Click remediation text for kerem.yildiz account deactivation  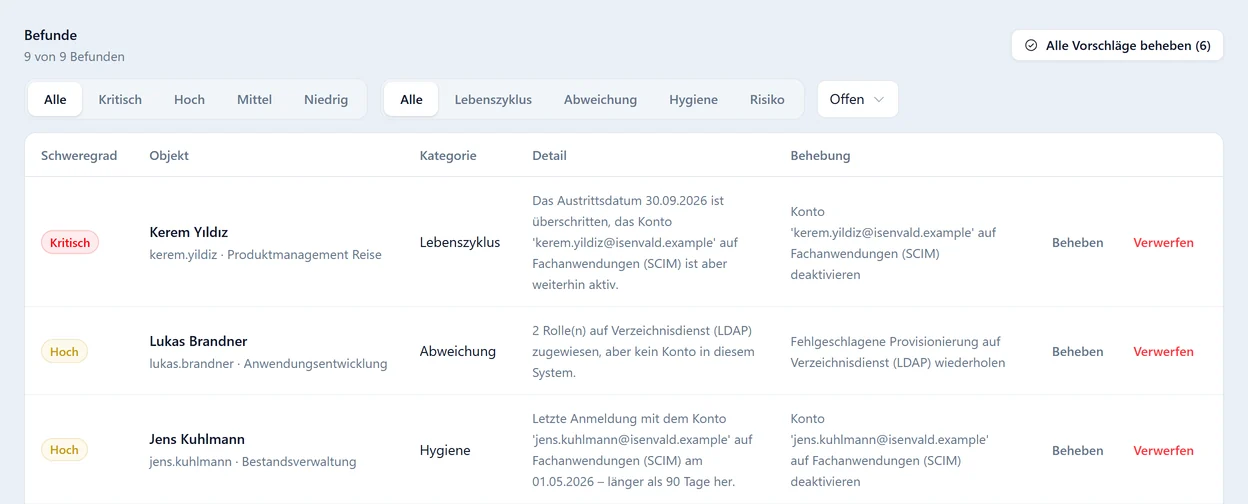[893, 242]
